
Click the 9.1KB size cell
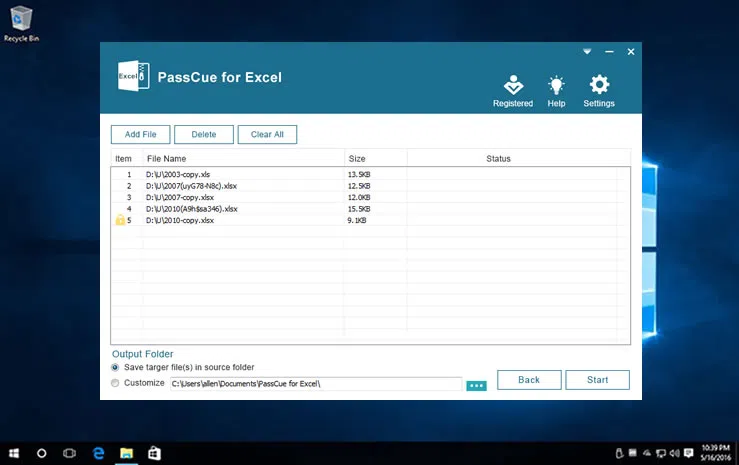tap(357, 220)
